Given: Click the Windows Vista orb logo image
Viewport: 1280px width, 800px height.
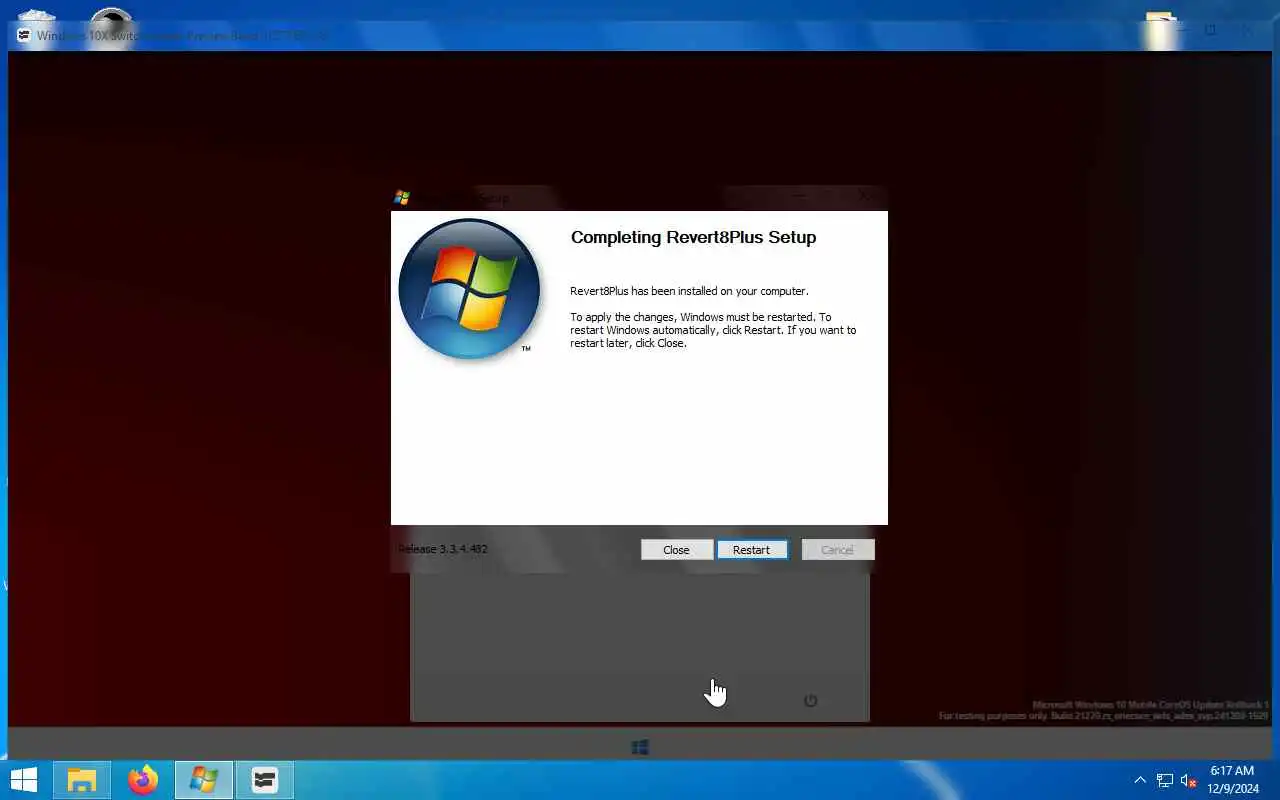Looking at the screenshot, I should (469, 289).
